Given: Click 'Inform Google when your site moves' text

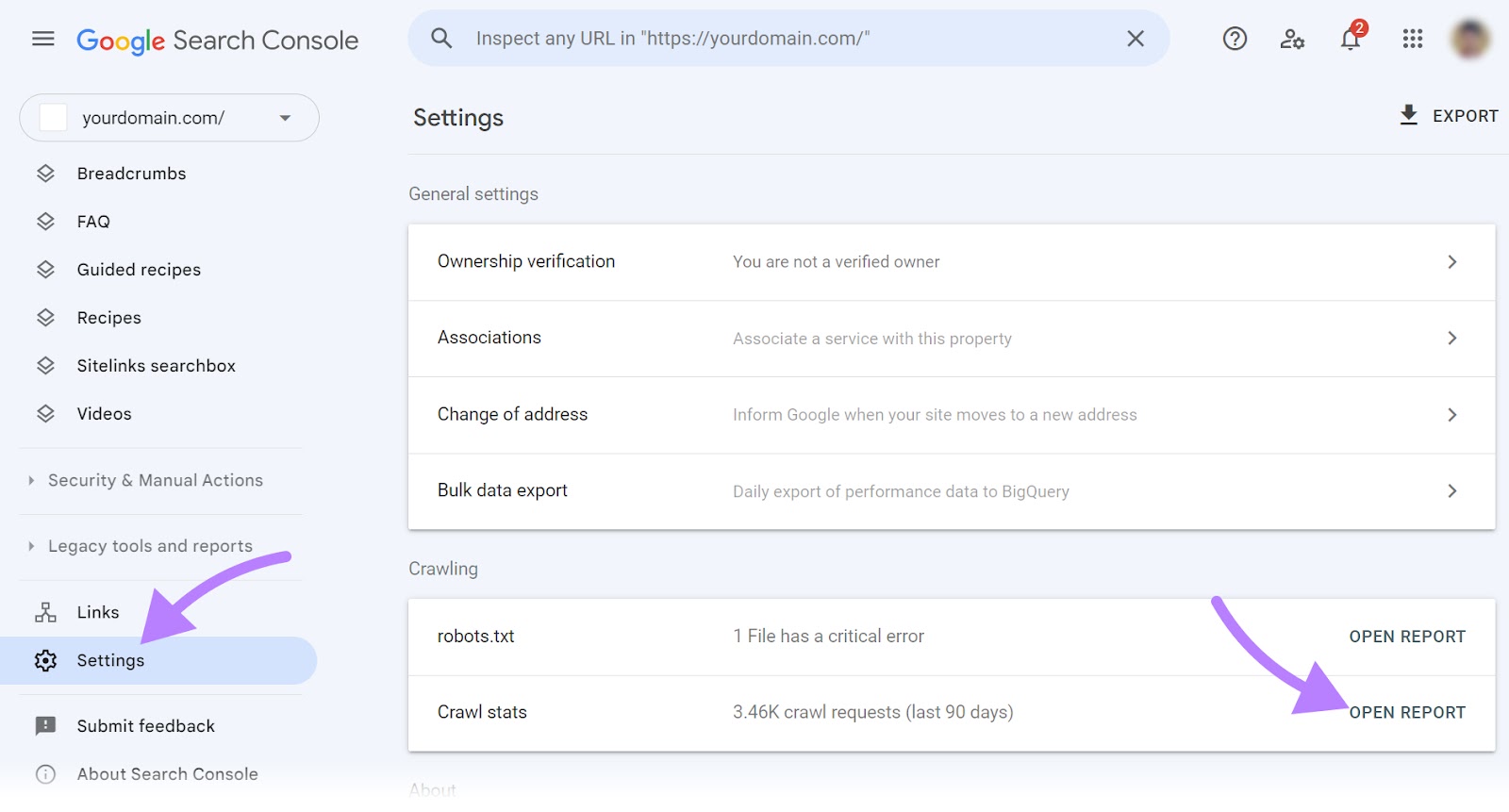Looking at the screenshot, I should (x=935, y=415).
